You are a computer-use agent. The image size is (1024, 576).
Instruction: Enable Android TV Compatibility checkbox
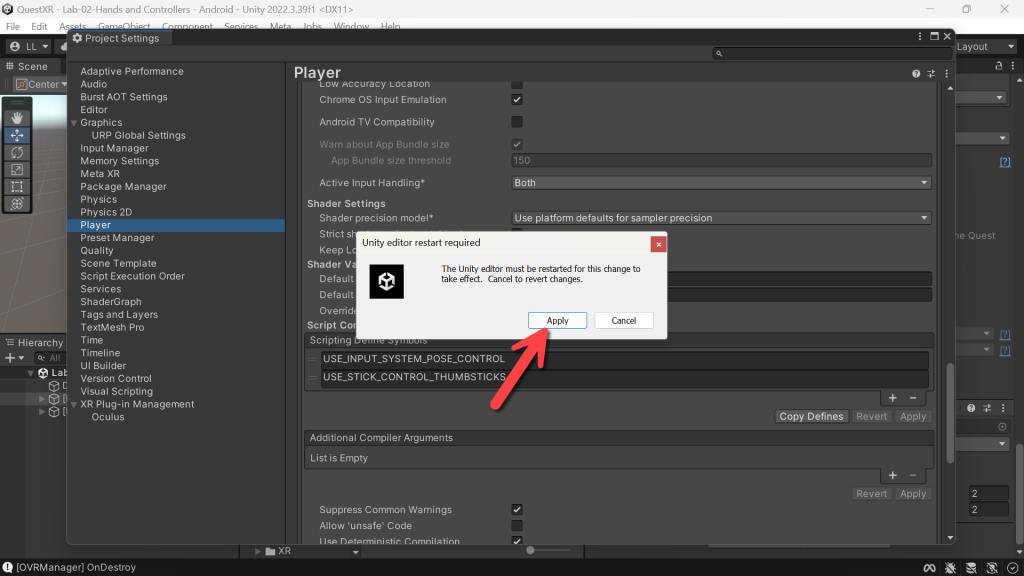[x=517, y=122]
